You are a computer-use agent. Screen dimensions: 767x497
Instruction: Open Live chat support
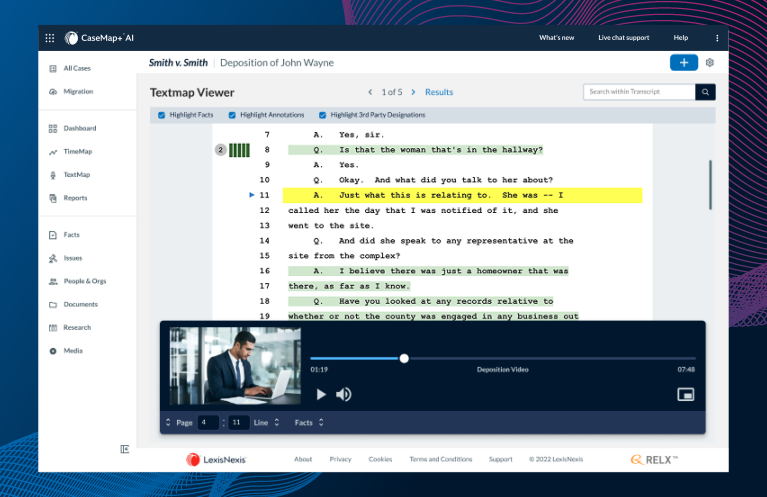[x=623, y=38]
